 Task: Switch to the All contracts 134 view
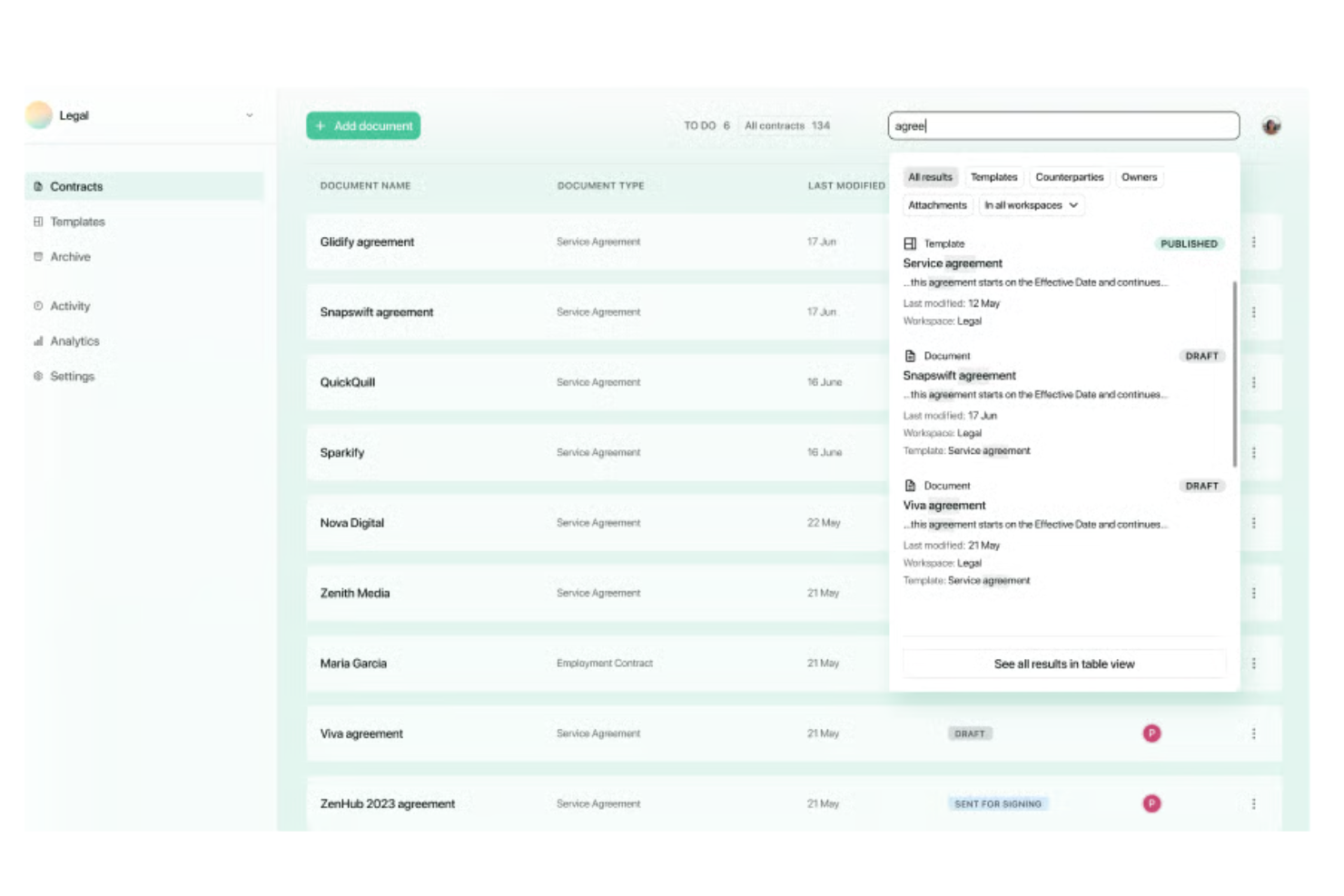(x=786, y=125)
